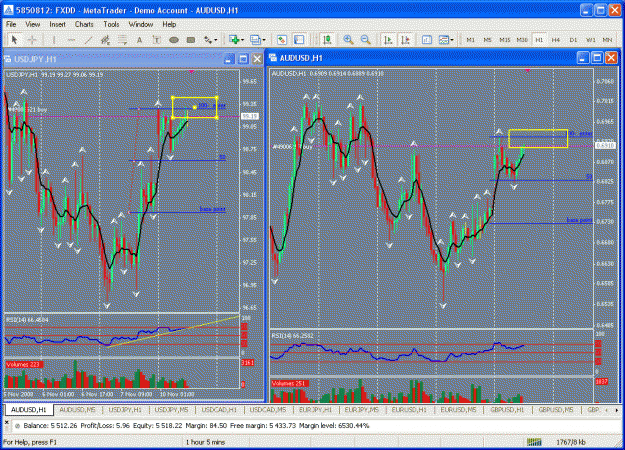Activate the crosshair tool
This screenshot has width=625, height=450.
[x=32, y=39]
